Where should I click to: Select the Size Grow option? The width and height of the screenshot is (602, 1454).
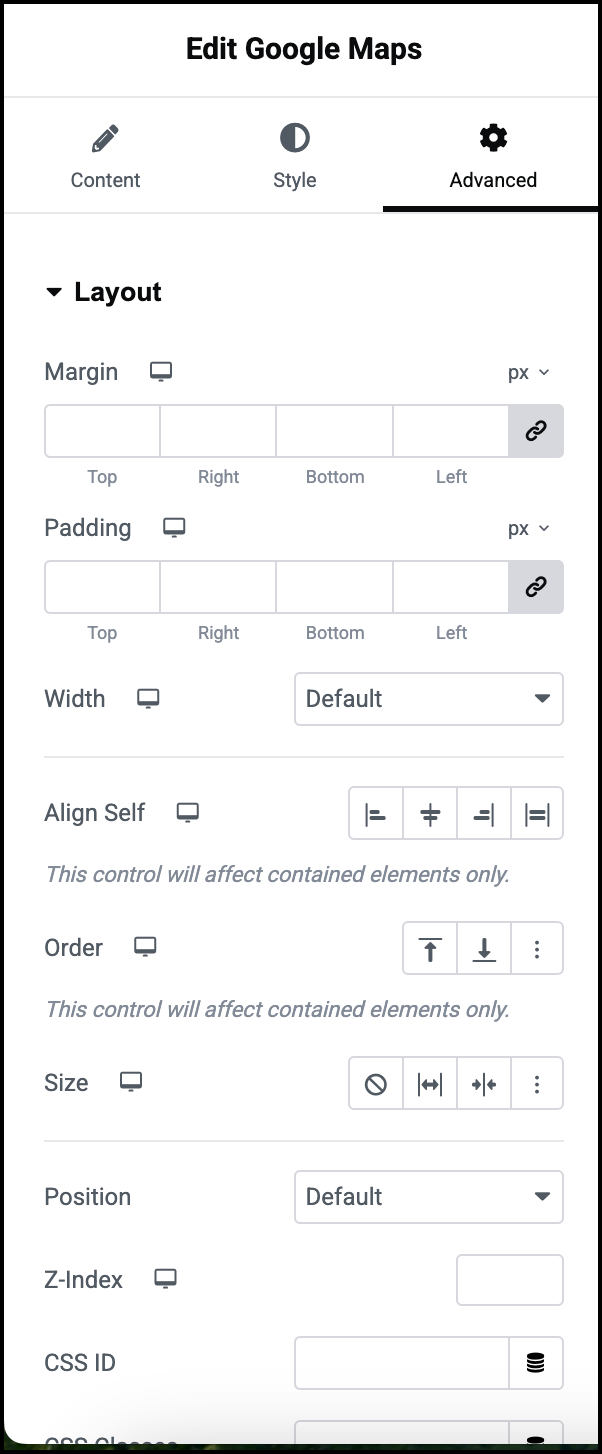tap(429, 1083)
